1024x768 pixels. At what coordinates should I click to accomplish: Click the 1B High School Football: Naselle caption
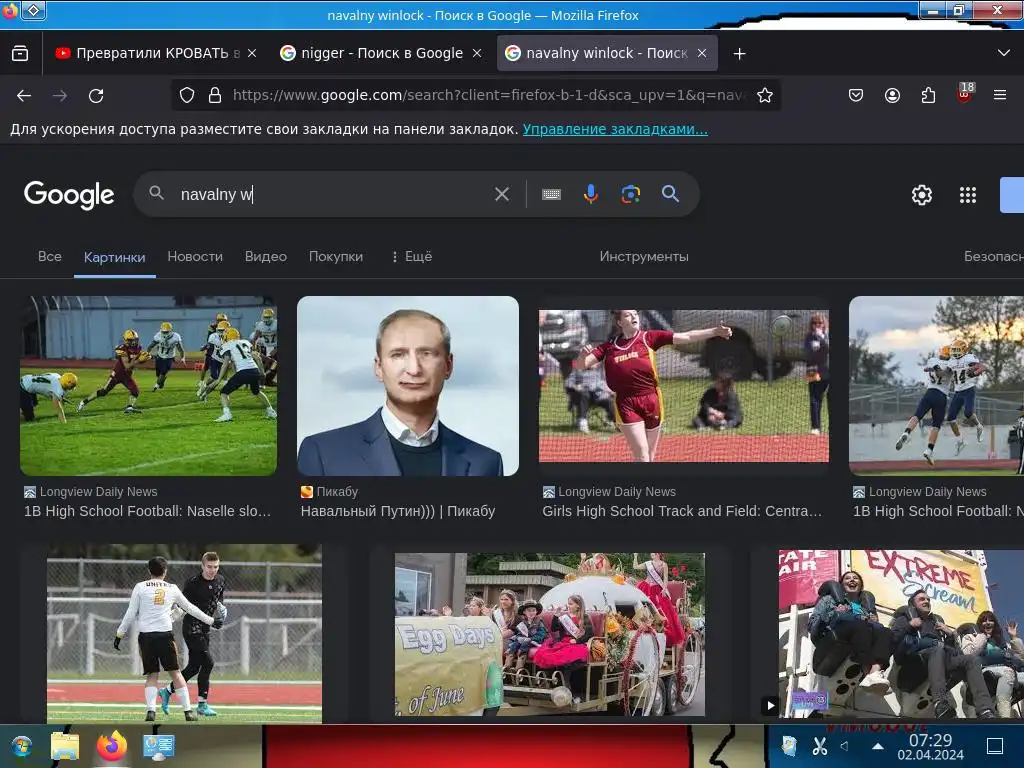tap(147, 511)
